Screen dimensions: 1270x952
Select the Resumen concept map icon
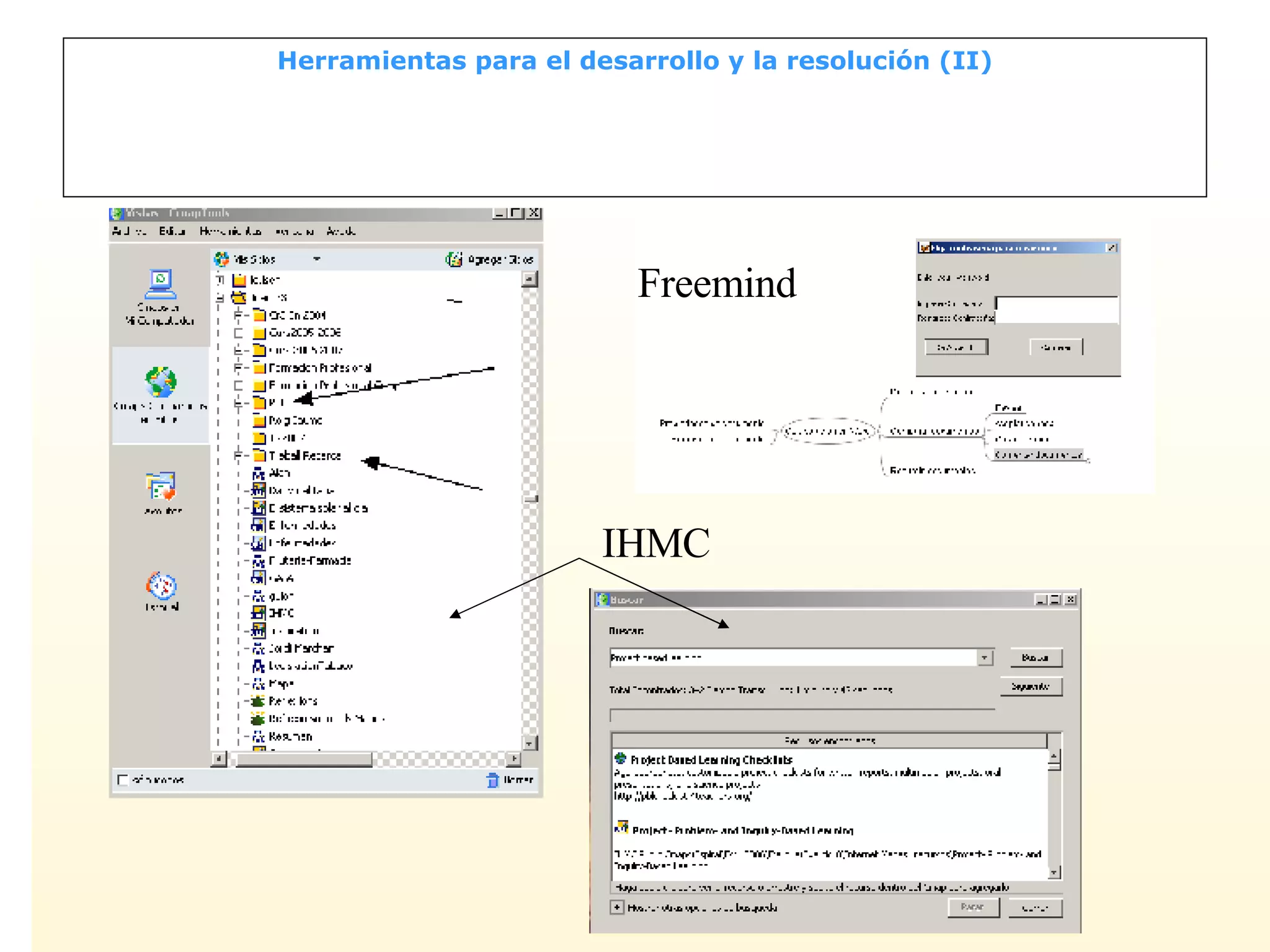(x=259, y=736)
